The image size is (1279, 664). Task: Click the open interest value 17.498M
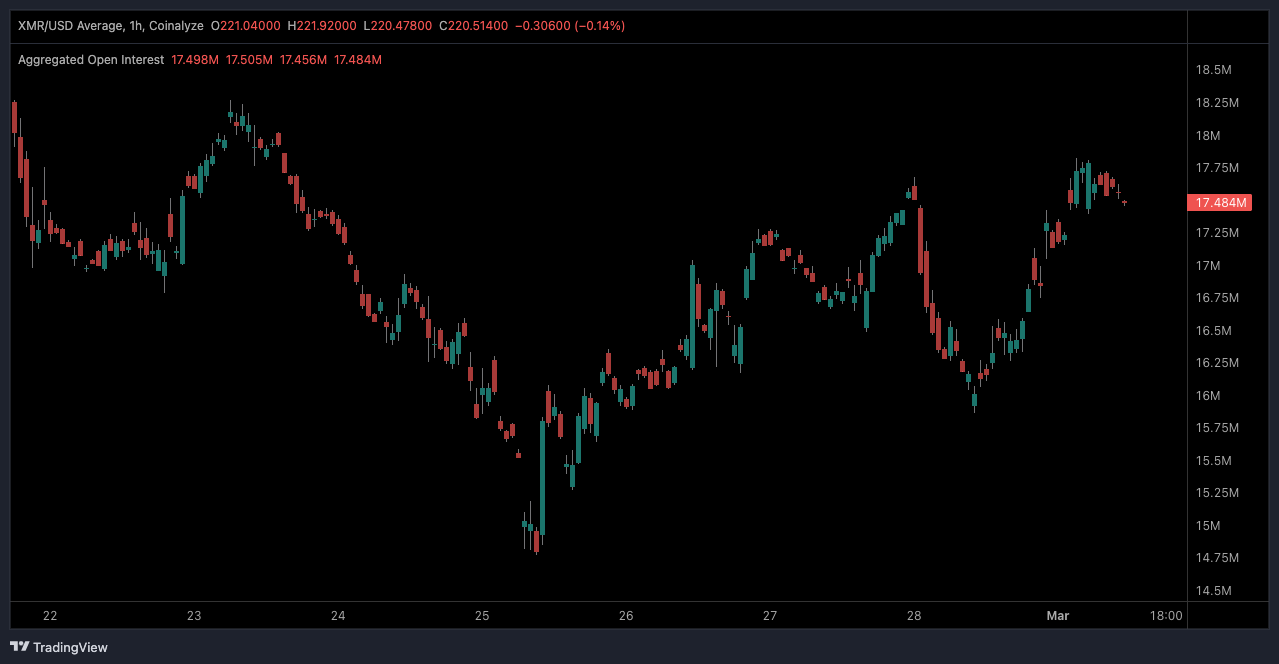pos(195,60)
